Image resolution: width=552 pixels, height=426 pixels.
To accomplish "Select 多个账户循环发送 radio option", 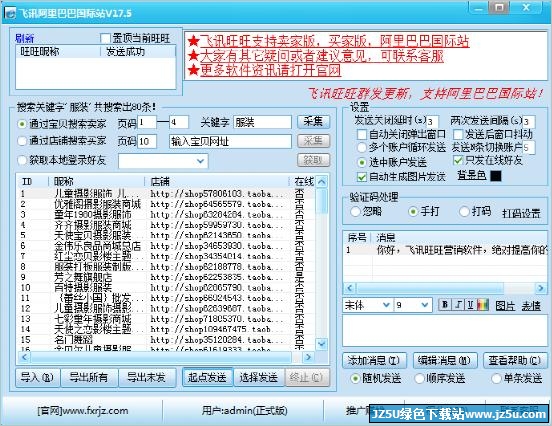I will (x=362, y=148).
